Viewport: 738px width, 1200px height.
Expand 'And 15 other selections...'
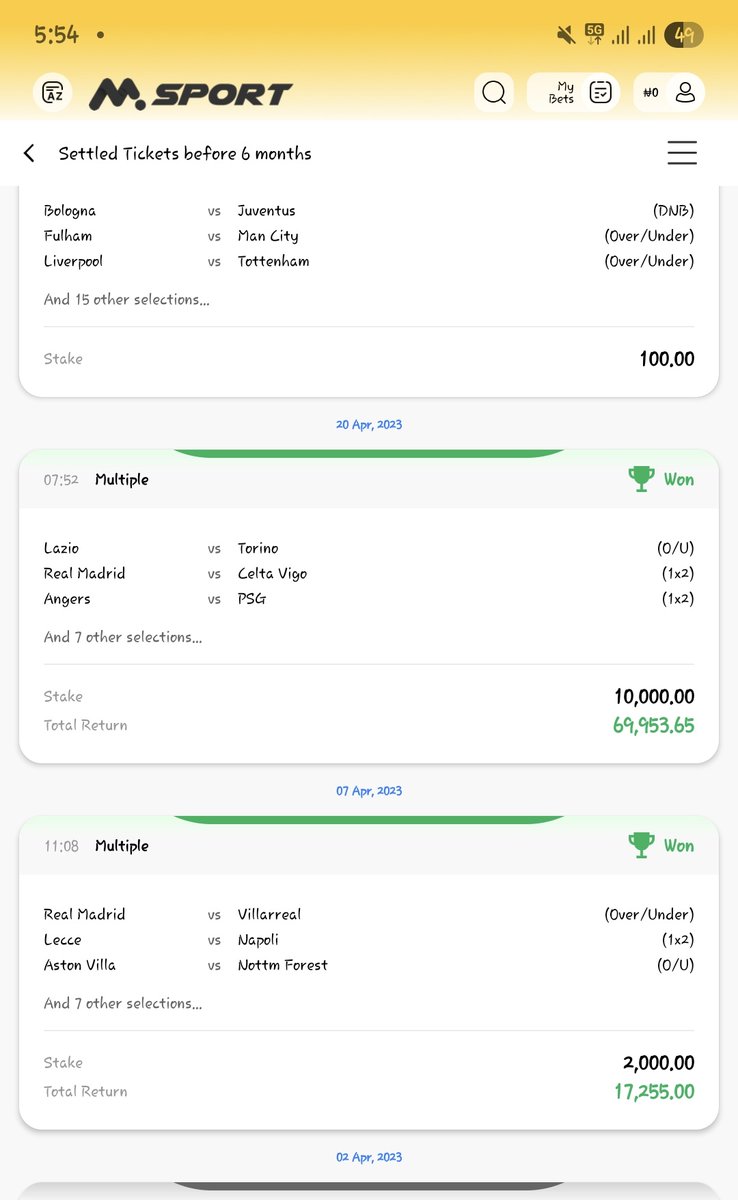(x=127, y=299)
